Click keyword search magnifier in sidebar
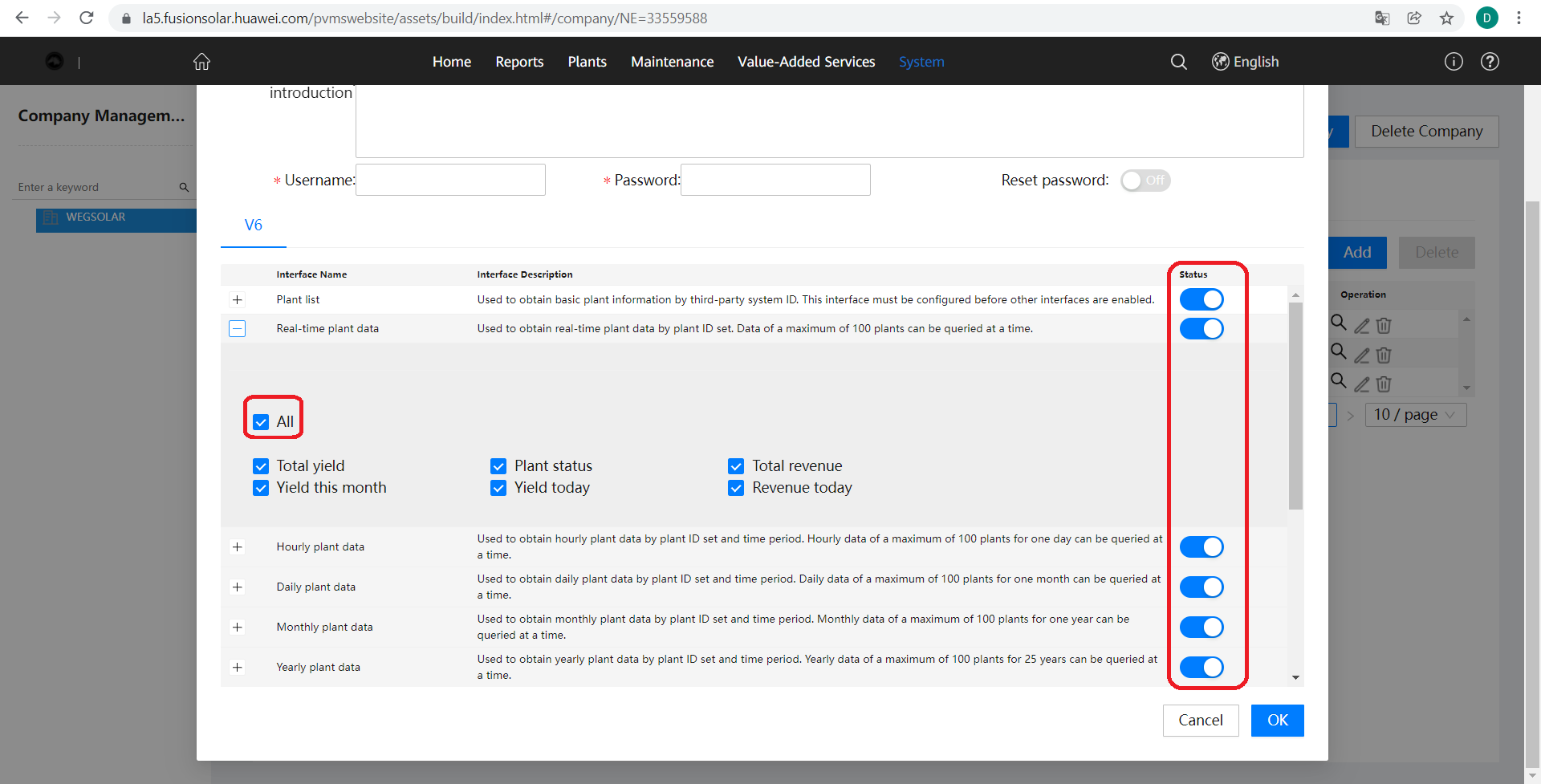Viewport: 1541px width, 784px height. tap(184, 188)
